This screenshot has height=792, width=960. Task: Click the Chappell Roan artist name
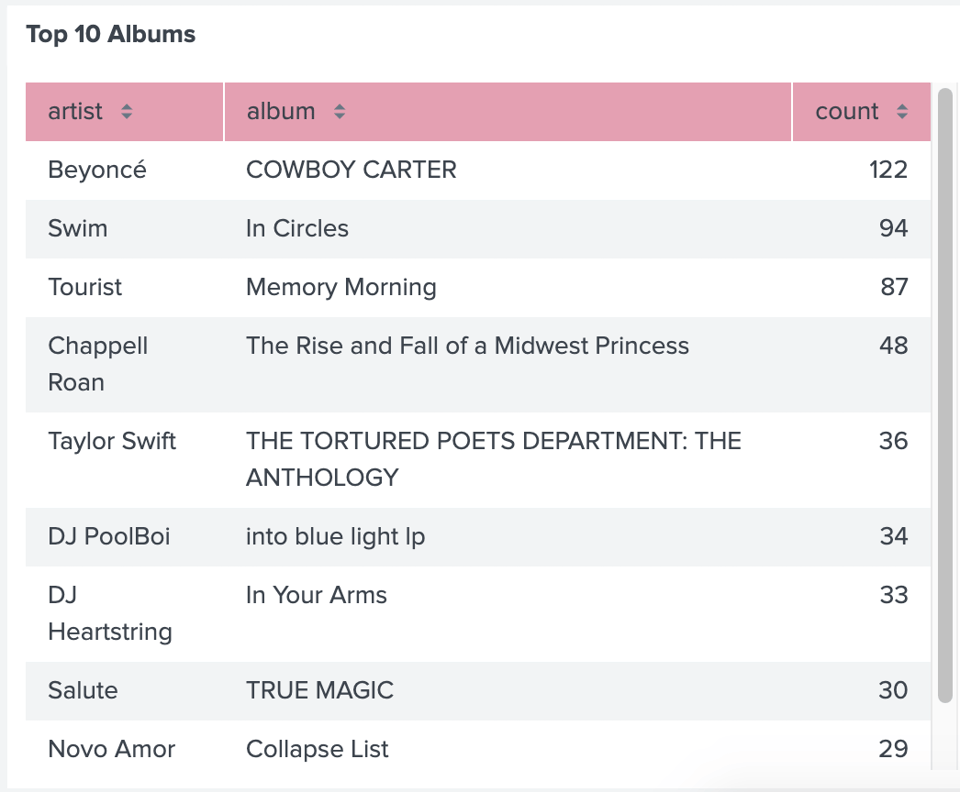tap(98, 364)
